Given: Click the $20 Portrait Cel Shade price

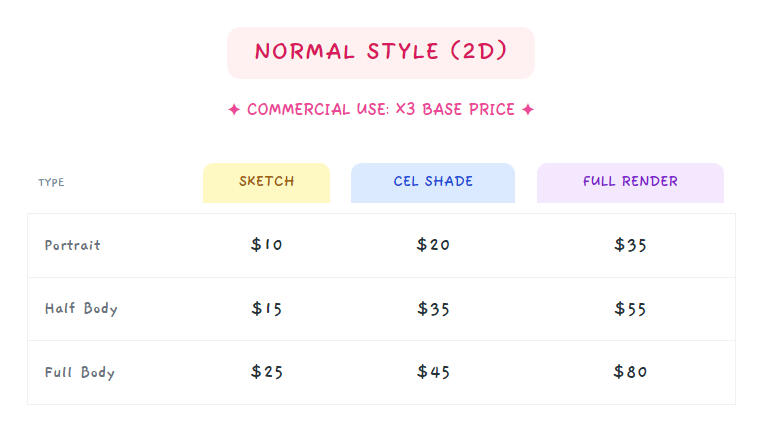Looking at the screenshot, I should (x=433, y=245).
